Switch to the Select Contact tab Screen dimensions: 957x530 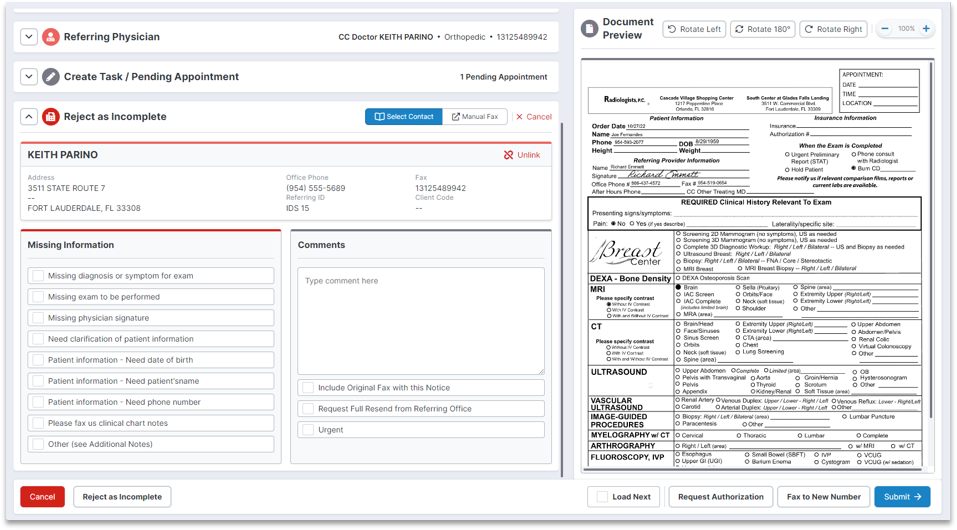[403, 117]
